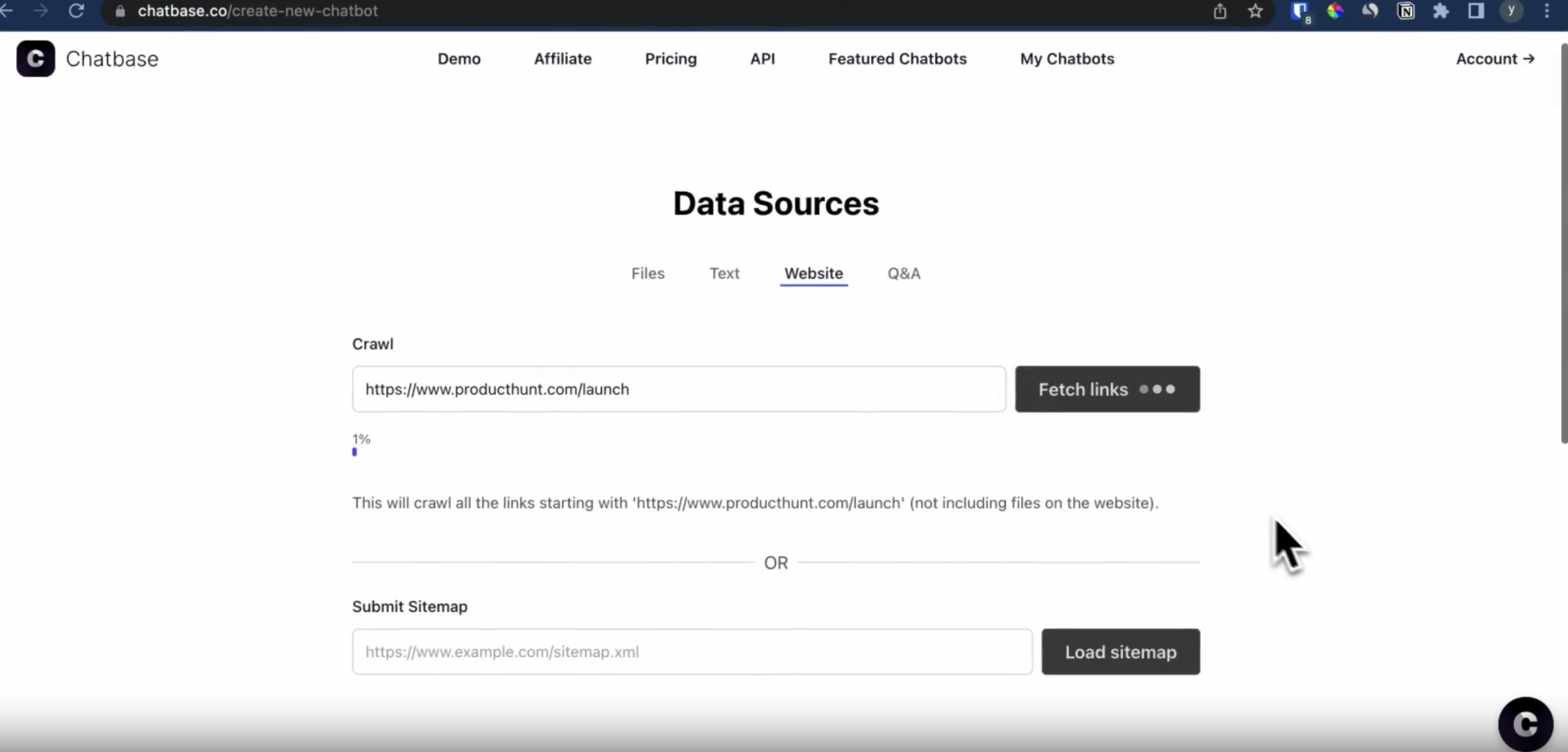
Task: Click the page vertical scrollbar
Action: [1564, 243]
